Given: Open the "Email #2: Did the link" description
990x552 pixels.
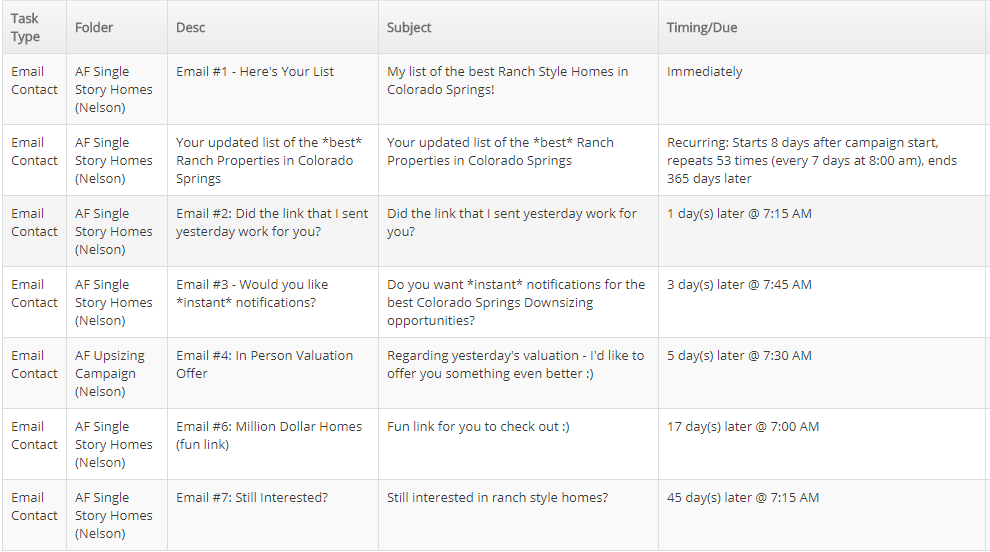Looking at the screenshot, I should (271, 222).
